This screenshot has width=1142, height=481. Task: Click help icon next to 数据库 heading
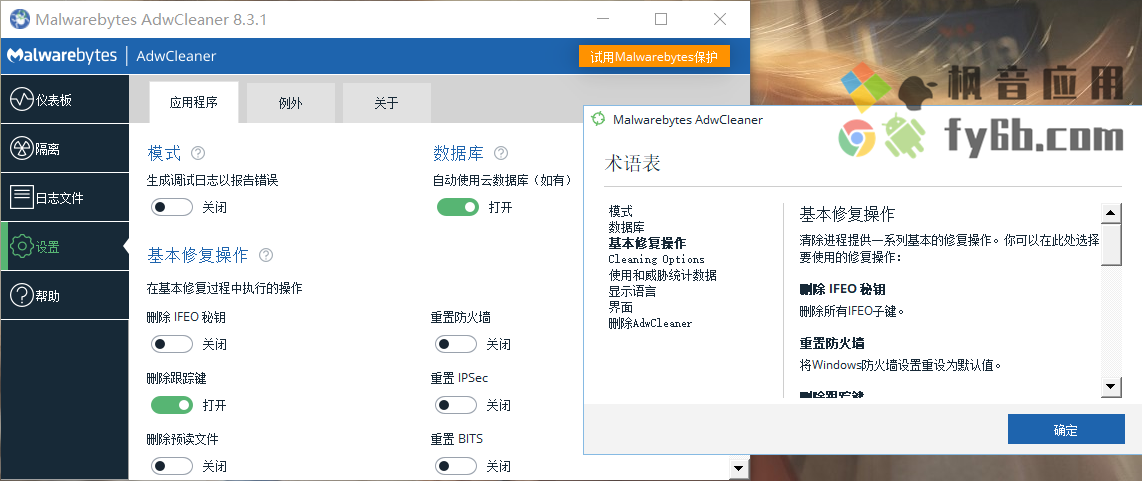point(500,153)
